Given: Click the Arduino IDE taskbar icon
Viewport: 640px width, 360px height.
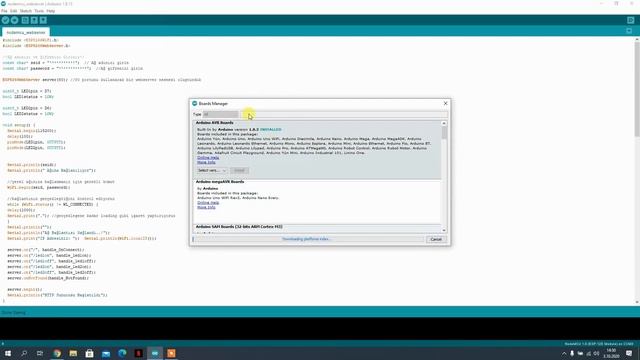Looking at the screenshot, I should coord(155,353).
